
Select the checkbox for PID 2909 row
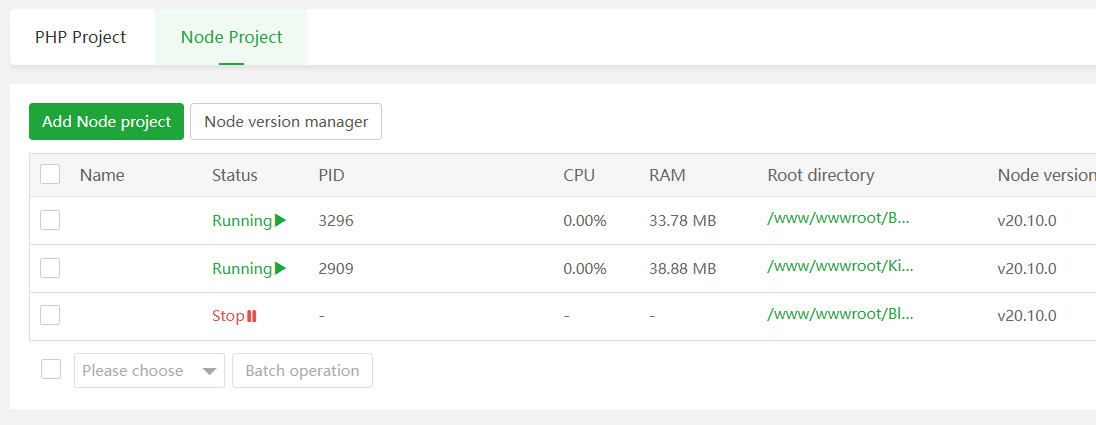50,268
